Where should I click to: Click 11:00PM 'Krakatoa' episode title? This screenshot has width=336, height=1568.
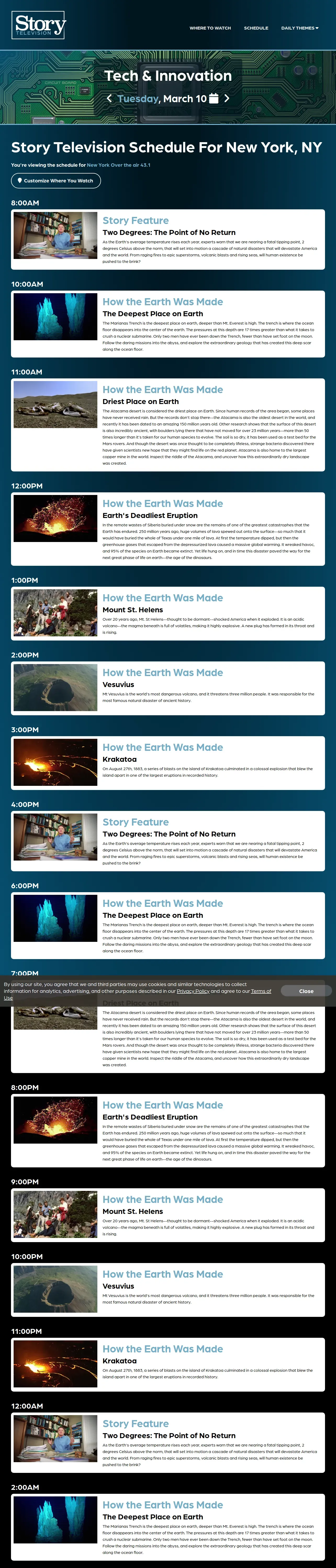120,1361
